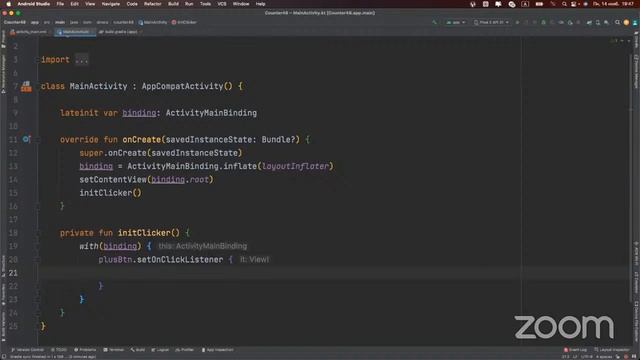This screenshot has width=640, height=360.
Task: Switch to the activity_main.xml editor tab
Action: pos(29,32)
